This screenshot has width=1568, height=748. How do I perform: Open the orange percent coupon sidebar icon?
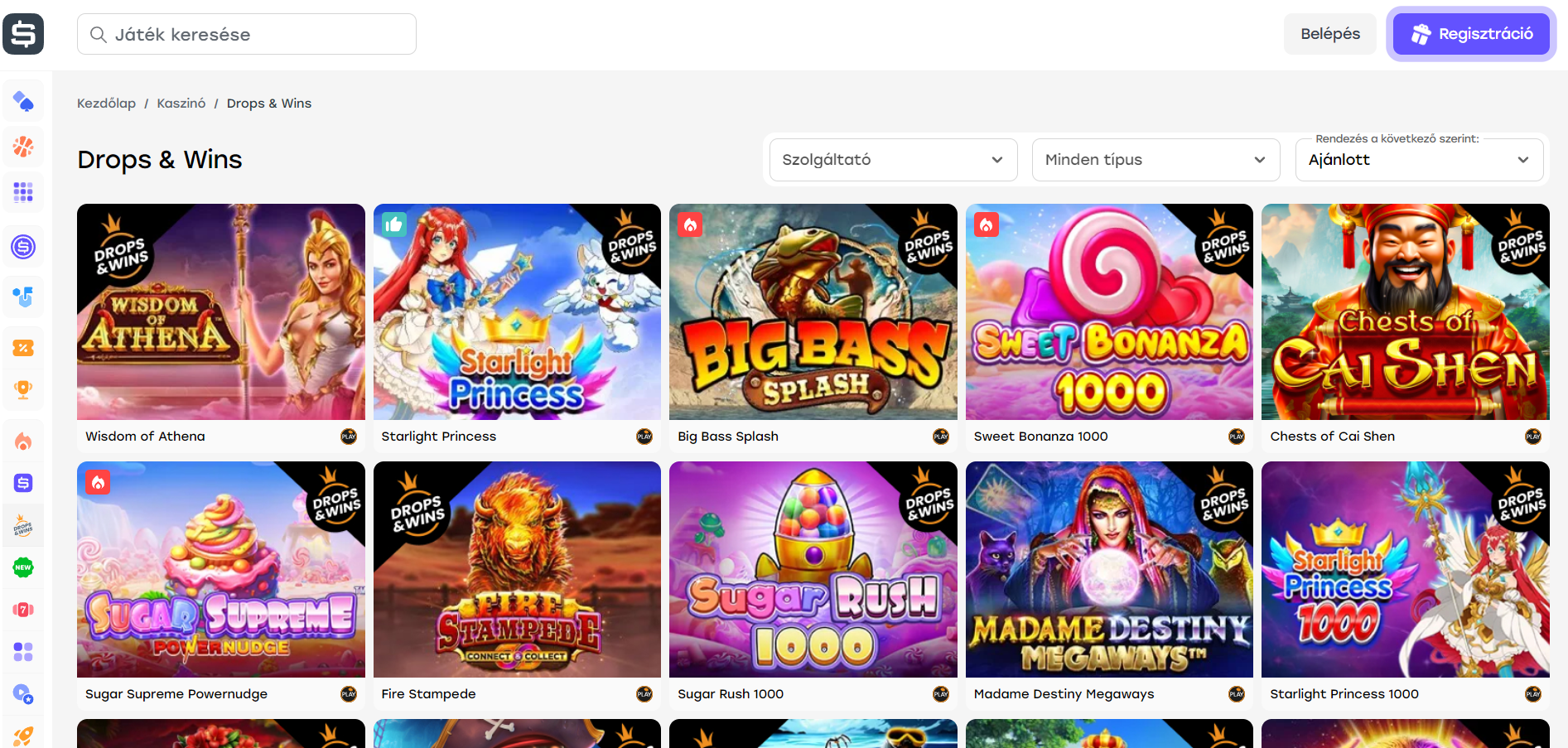pos(23,348)
